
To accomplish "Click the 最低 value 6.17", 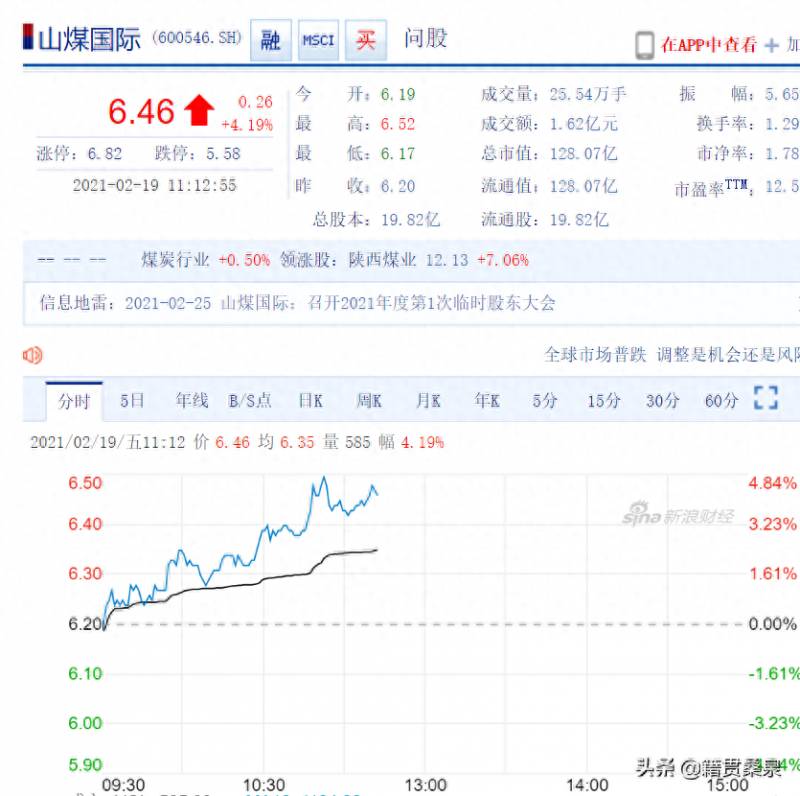I will point(398,154).
